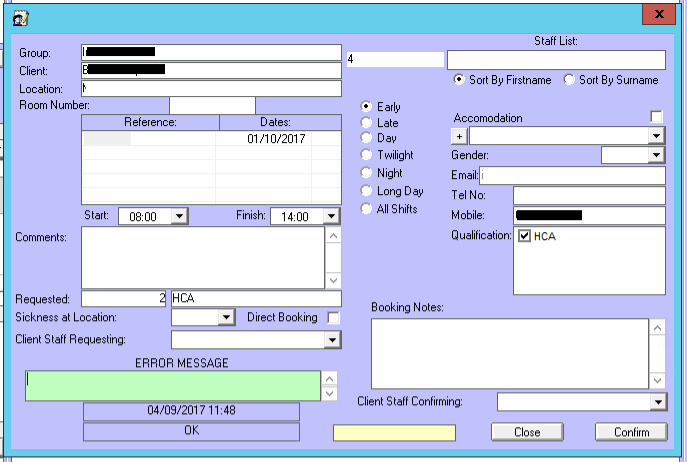Open Client Staff Requesting dropdown

point(333,340)
